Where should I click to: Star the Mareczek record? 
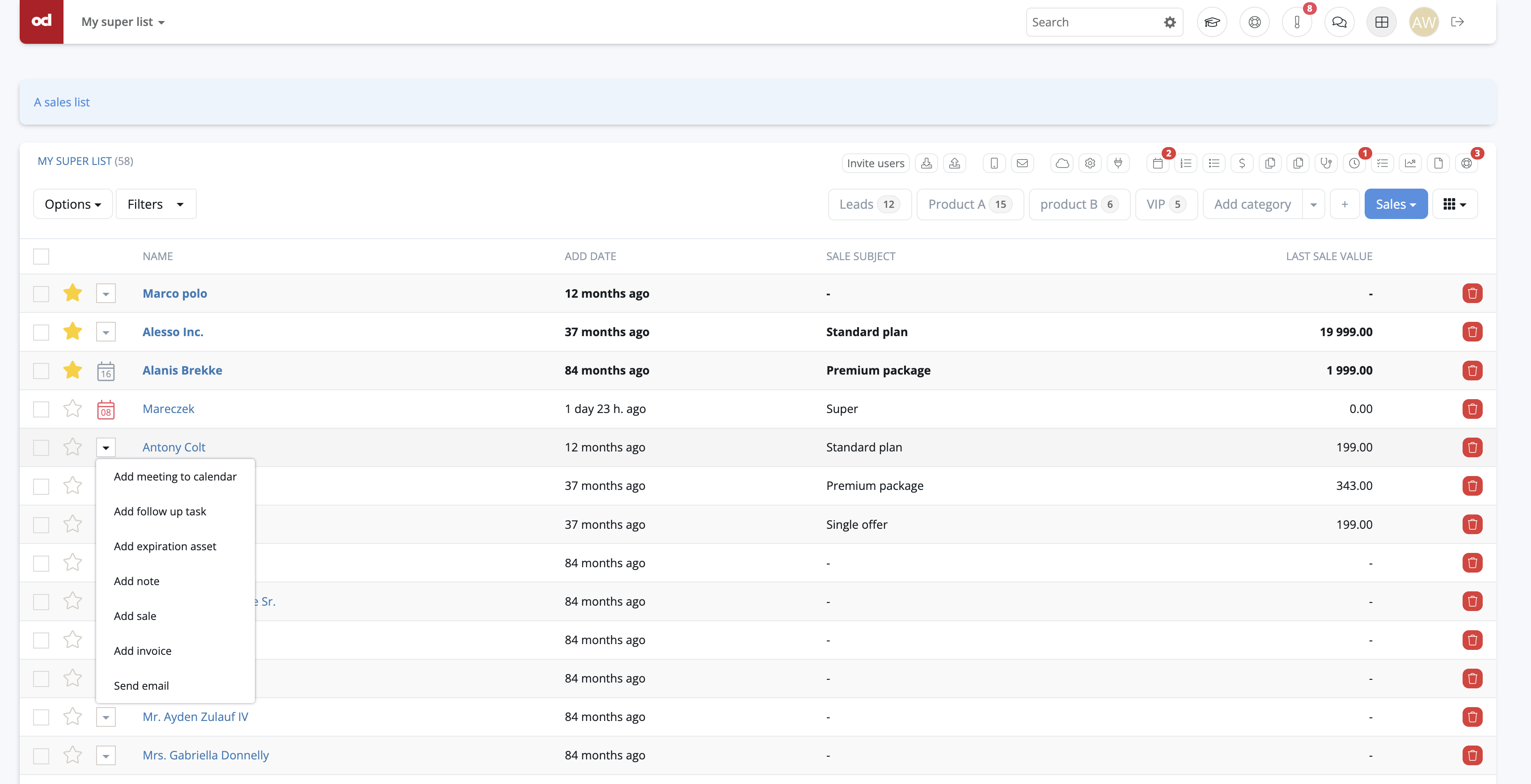point(72,409)
